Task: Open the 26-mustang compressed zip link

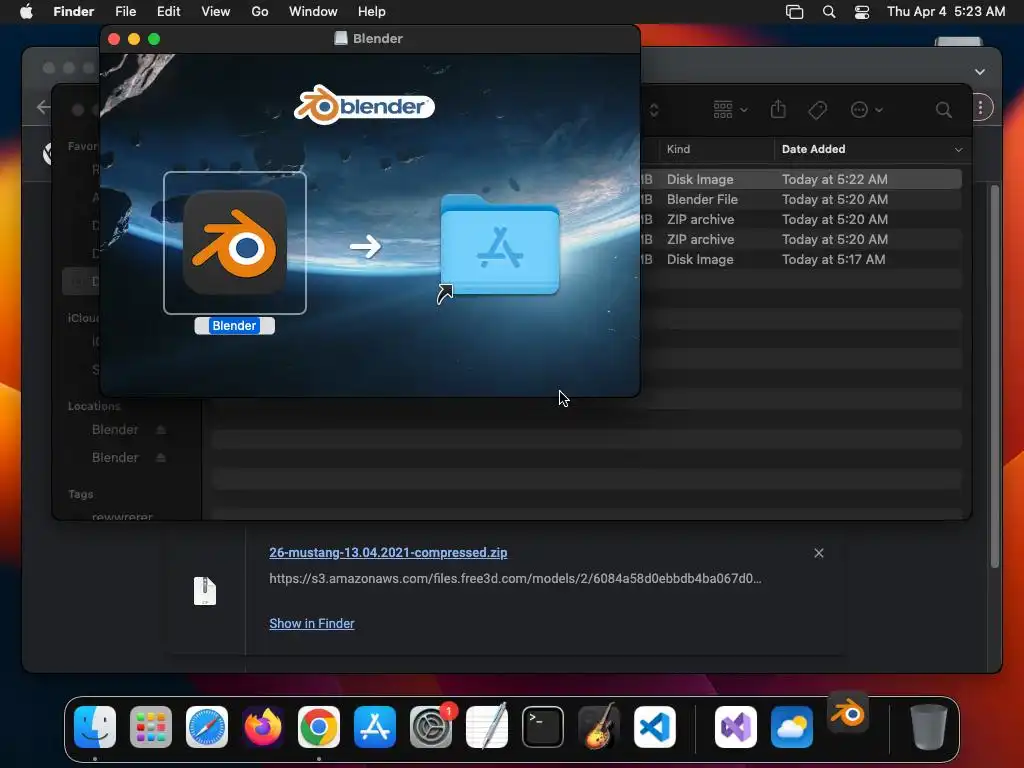Action: (x=388, y=552)
